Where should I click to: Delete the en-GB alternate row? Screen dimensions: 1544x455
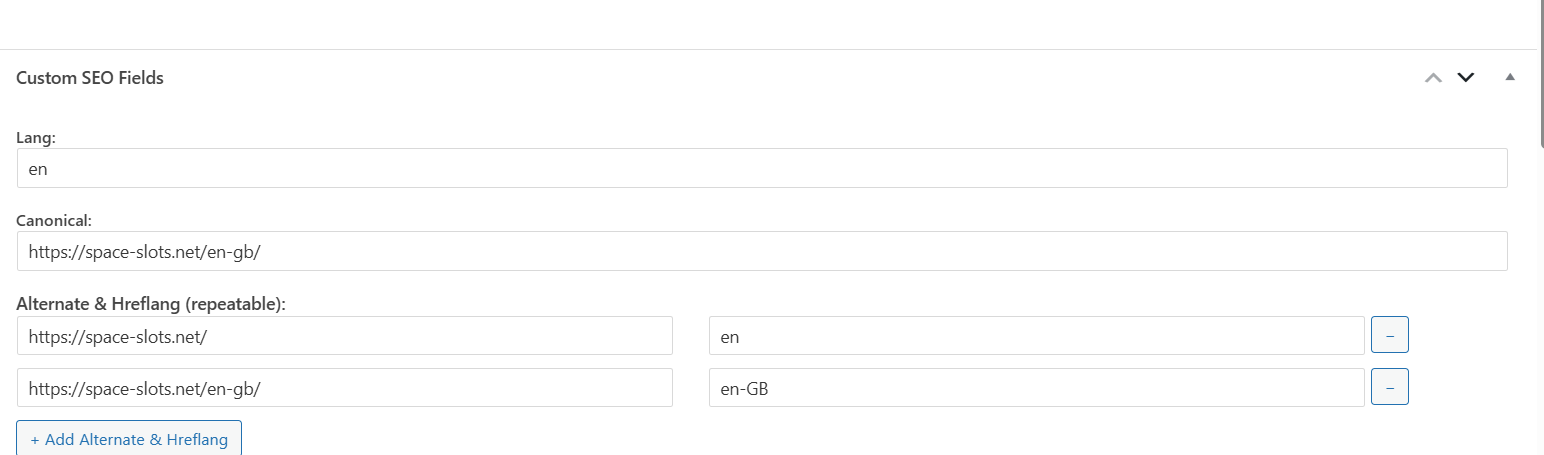pos(1389,388)
